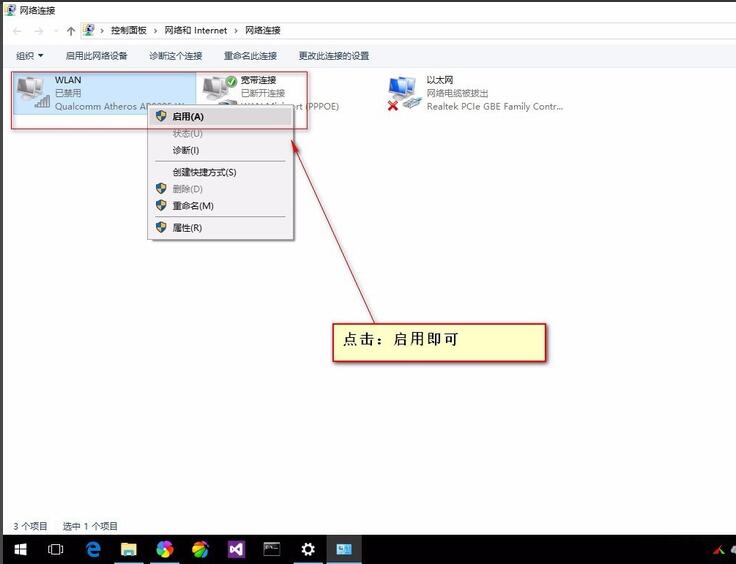Screen dimensions: 736x564
Task: Click 更改此连接的设置 in the toolbar
Action: coord(333,56)
